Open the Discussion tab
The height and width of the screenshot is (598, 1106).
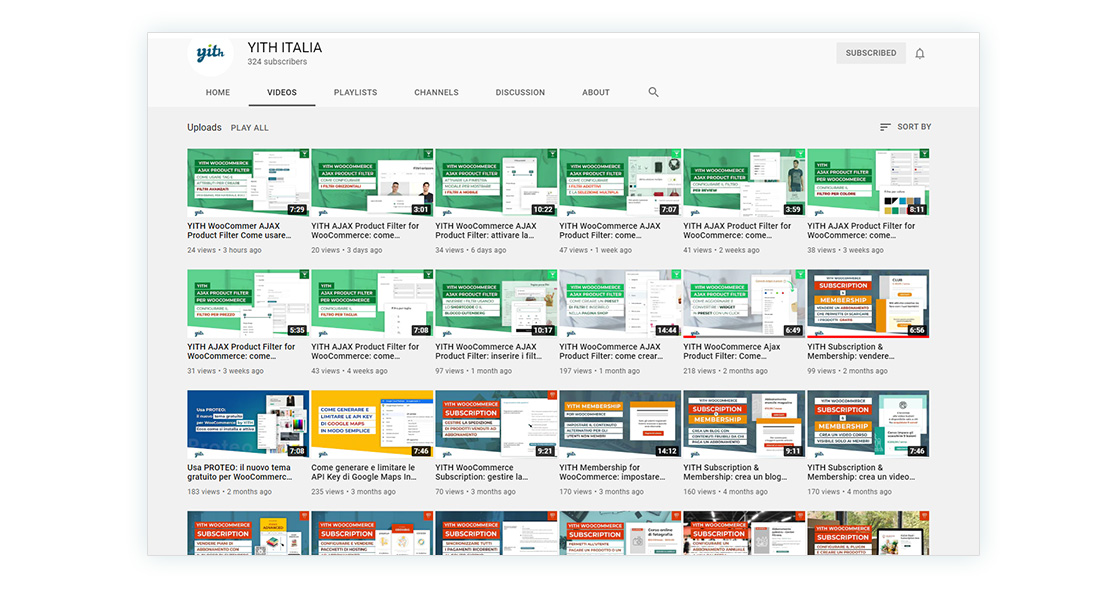coord(521,92)
